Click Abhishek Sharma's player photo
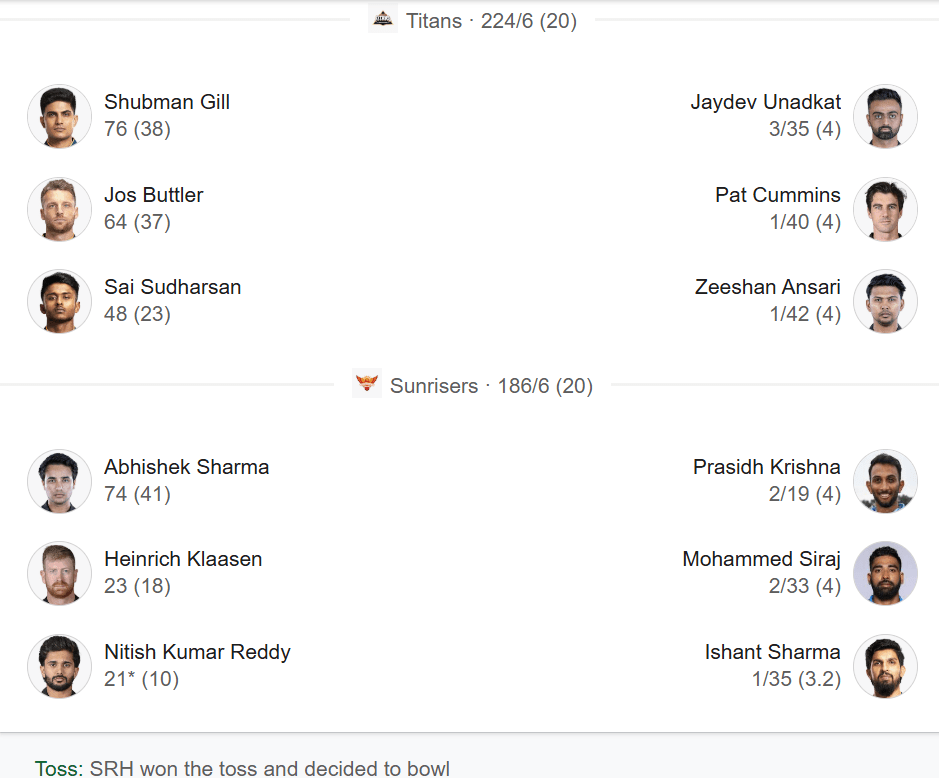Image resolution: width=939 pixels, height=778 pixels. point(60,481)
